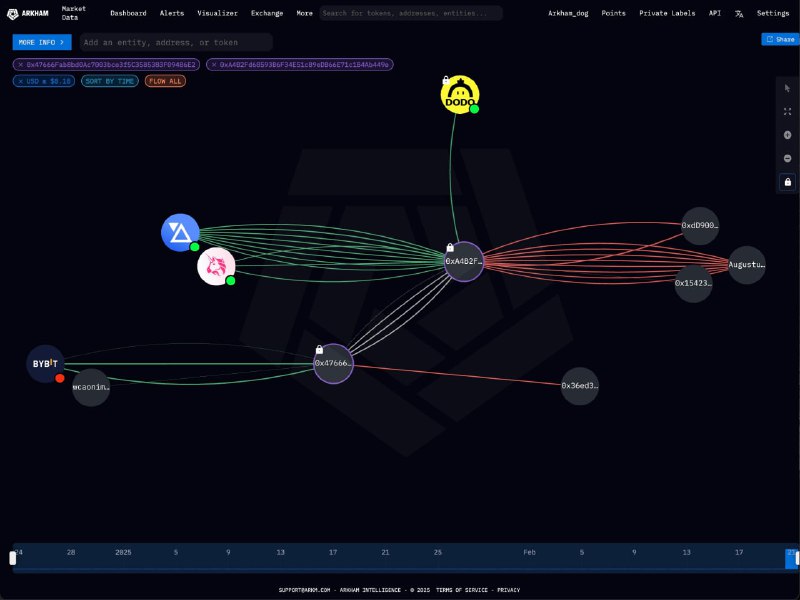Zoom in with the plus icon
The image size is (800, 600).
[x=787, y=135]
